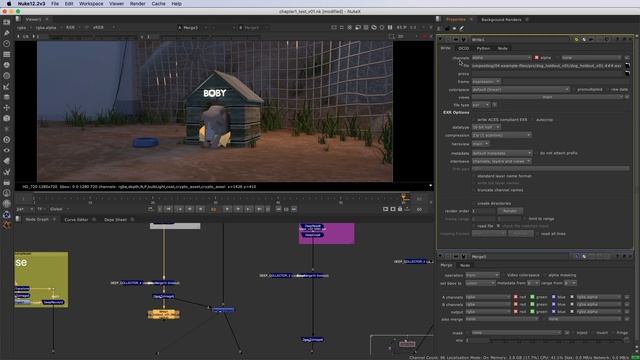Image resolution: width=640 pixels, height=360 pixels.
Task: Check do not attach prefix
Action: click(536, 153)
